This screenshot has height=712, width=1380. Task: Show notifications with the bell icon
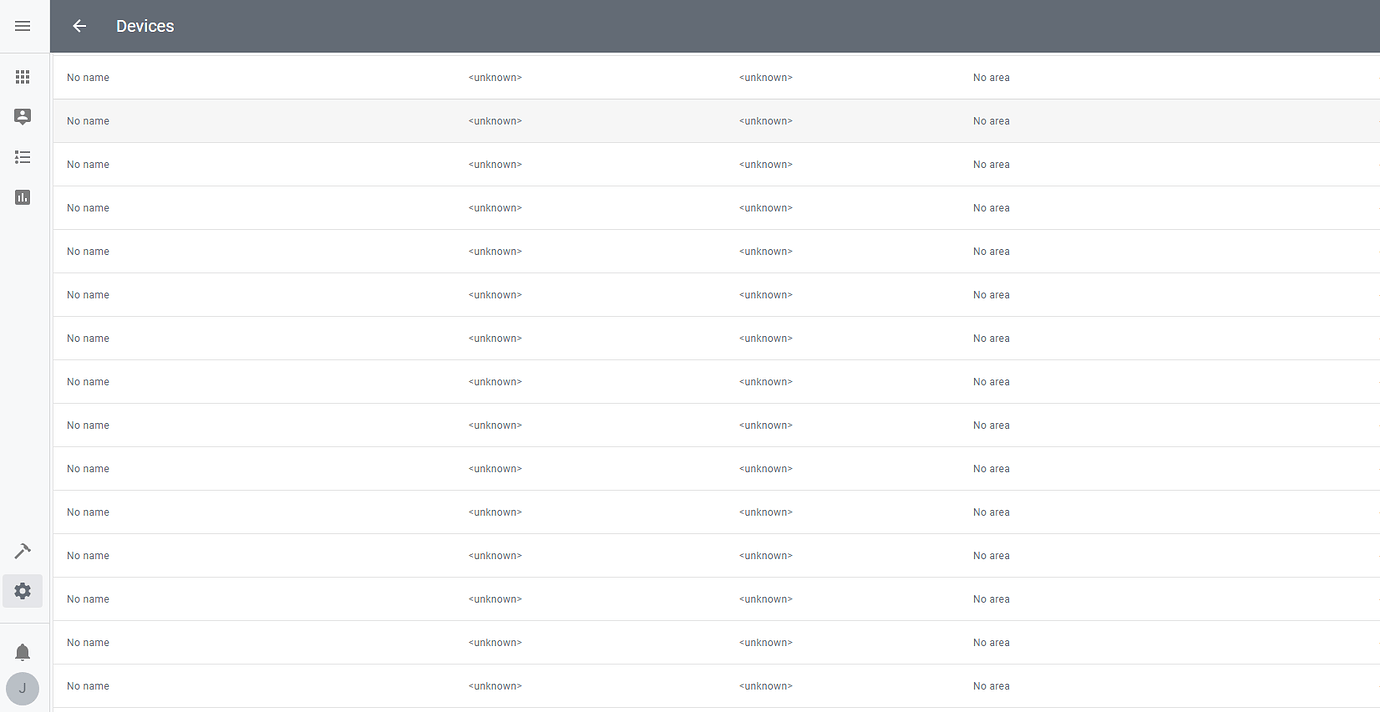click(22, 653)
